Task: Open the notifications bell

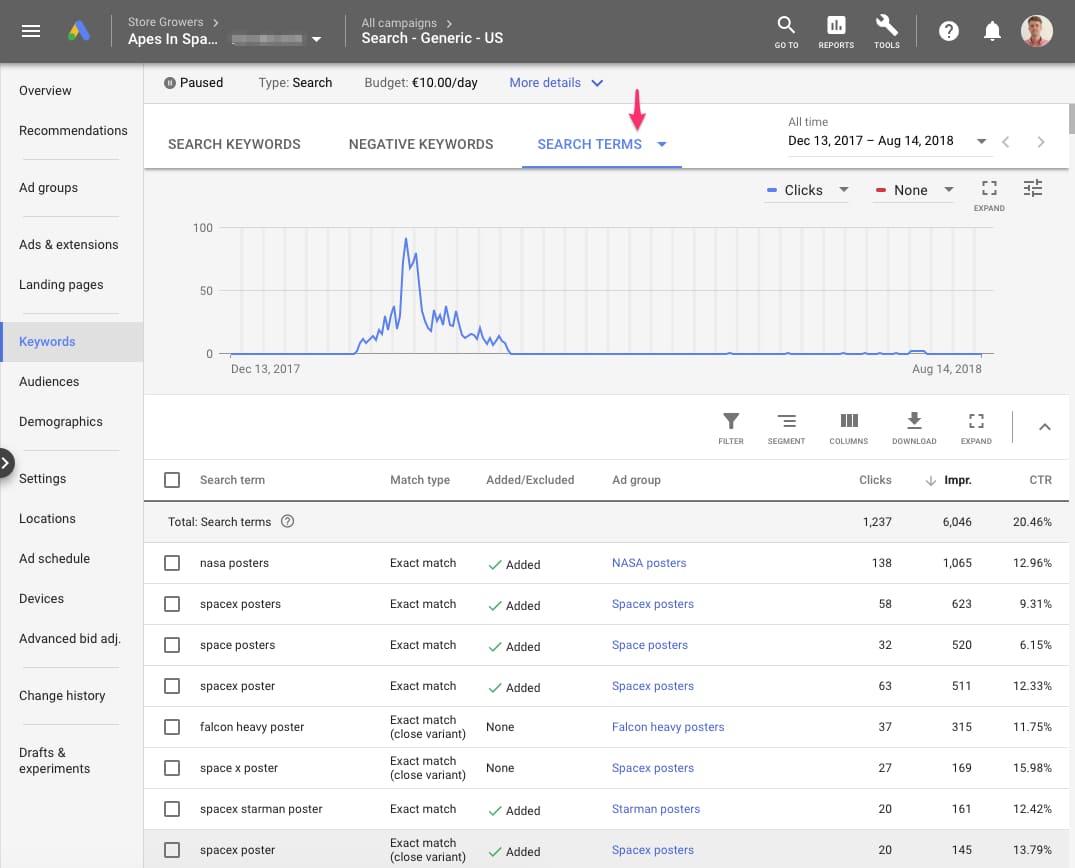Action: click(x=992, y=31)
